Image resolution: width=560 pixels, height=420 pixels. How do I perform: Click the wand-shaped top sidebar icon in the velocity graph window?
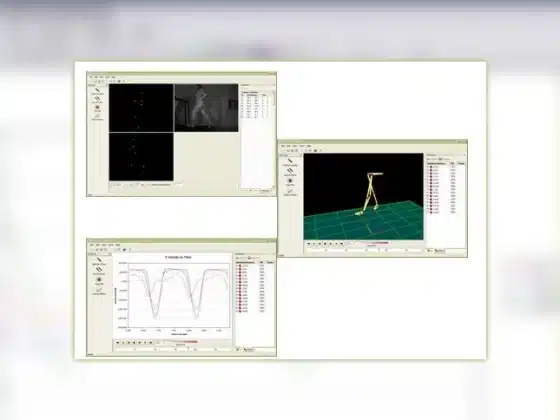pyautogui.click(x=99, y=260)
